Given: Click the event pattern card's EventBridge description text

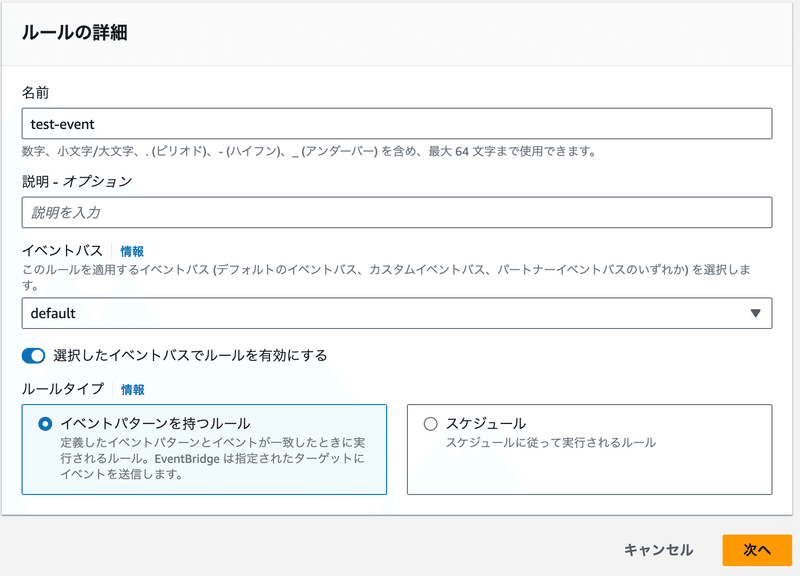Looking at the screenshot, I should click(213, 458).
